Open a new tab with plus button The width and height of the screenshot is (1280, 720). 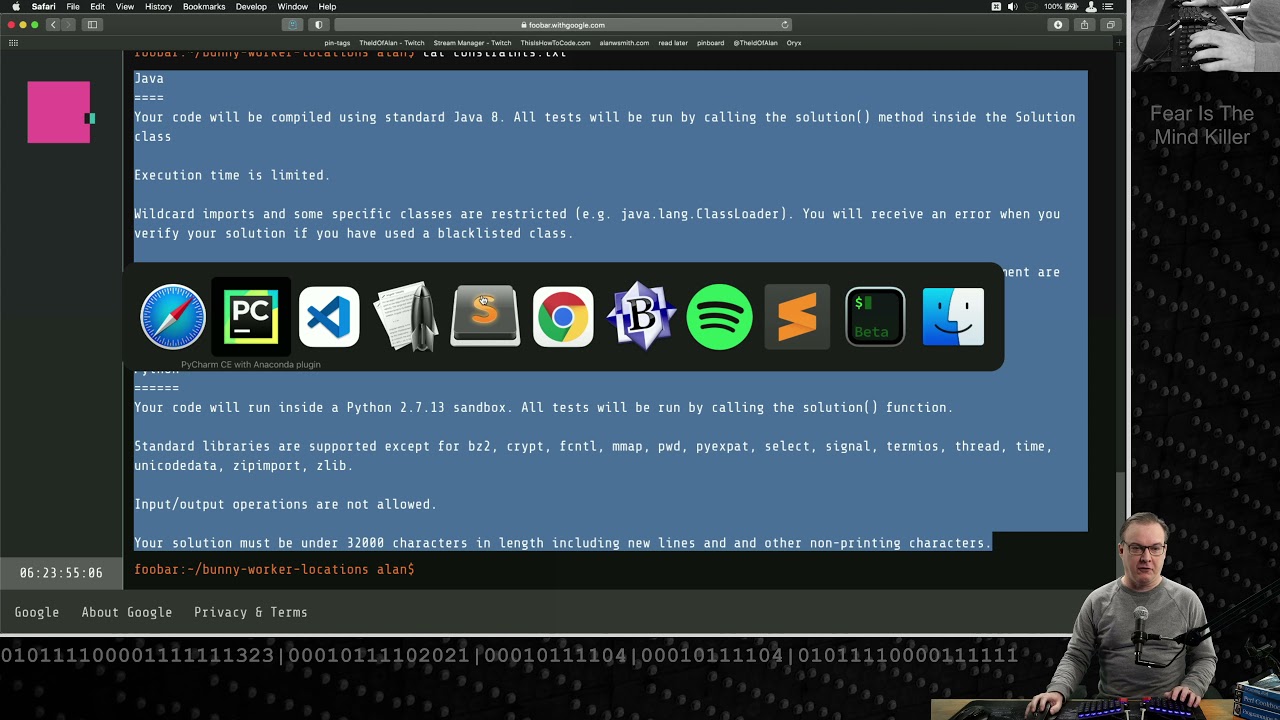pos(1118,43)
